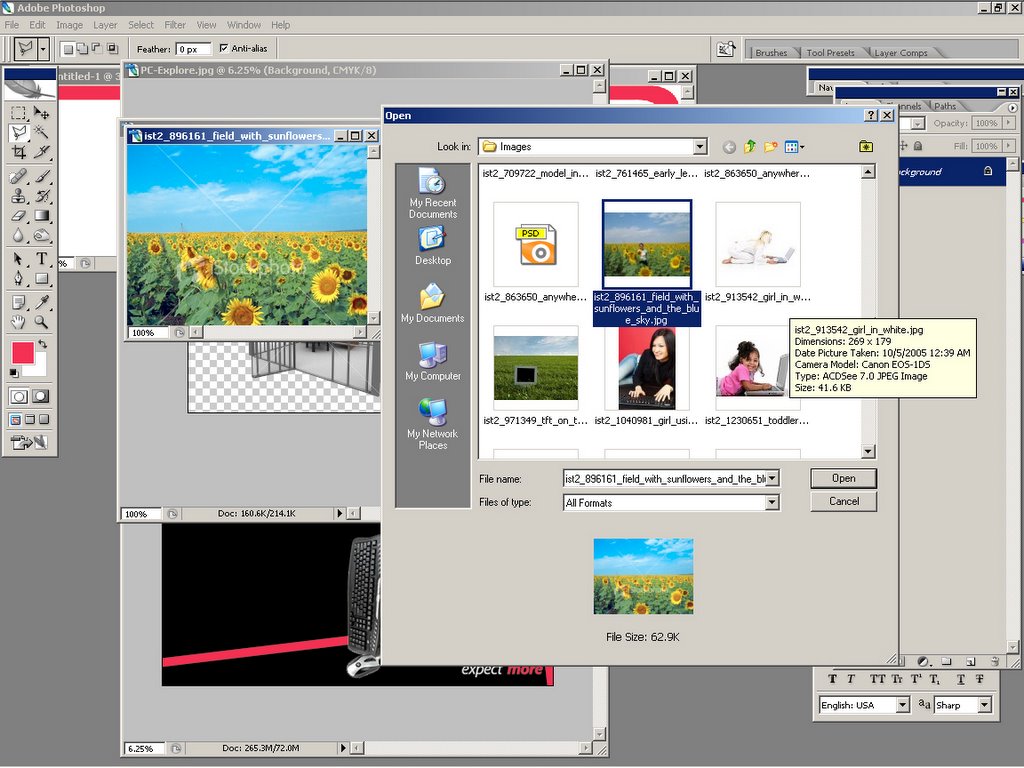1024x768 pixels.
Task: Select the Slice tool
Action: click(41, 153)
